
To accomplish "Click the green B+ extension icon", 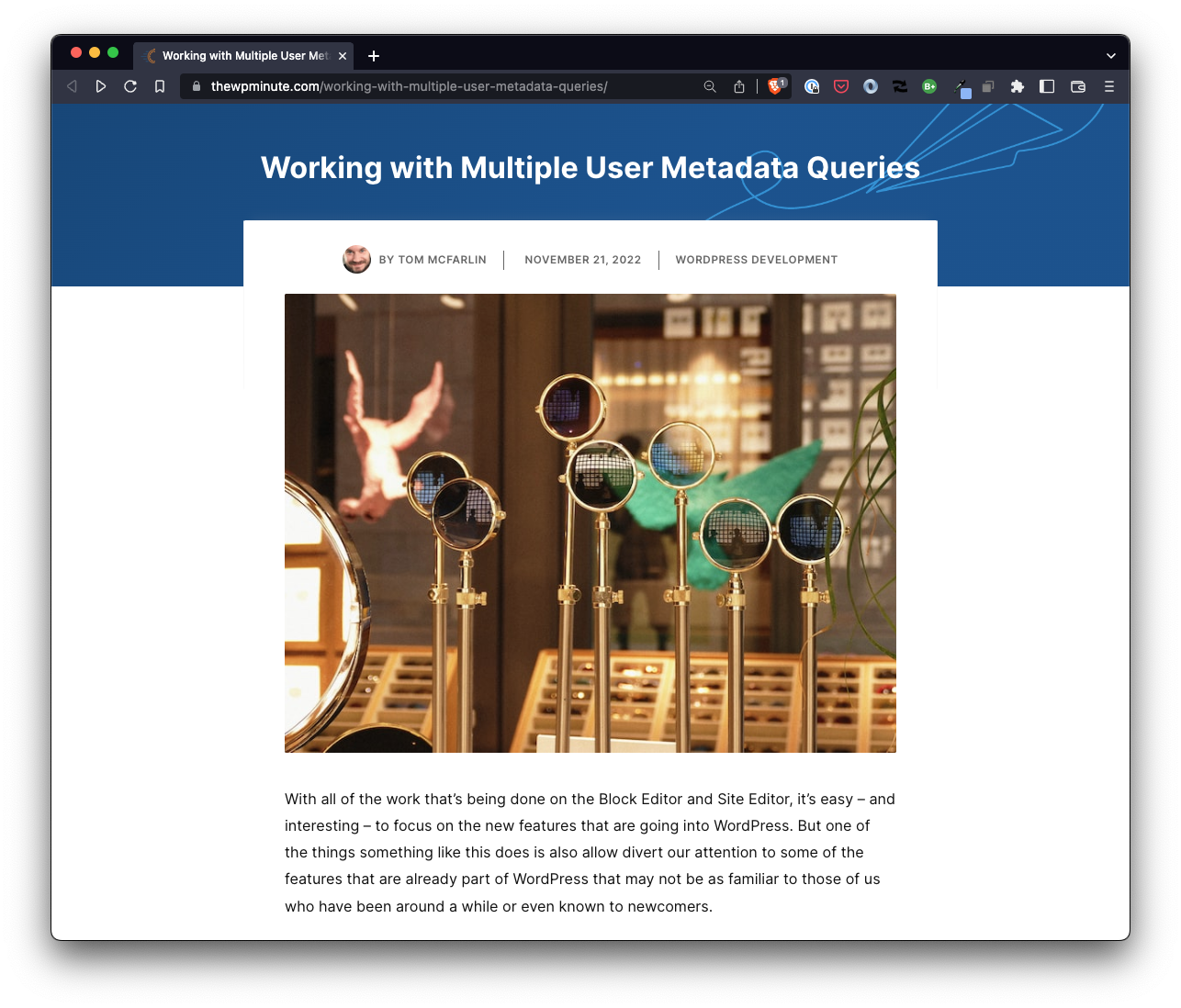I will coord(929,86).
